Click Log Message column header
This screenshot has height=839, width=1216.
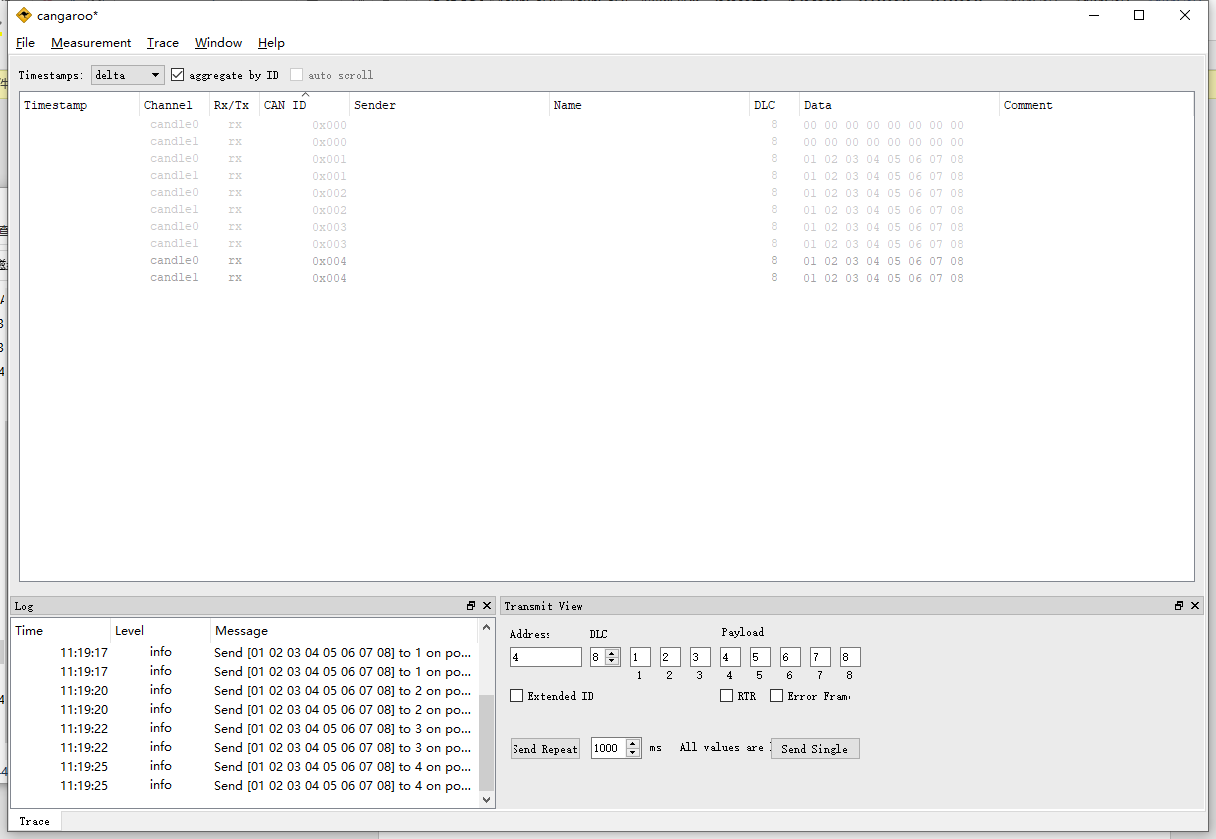pos(345,631)
